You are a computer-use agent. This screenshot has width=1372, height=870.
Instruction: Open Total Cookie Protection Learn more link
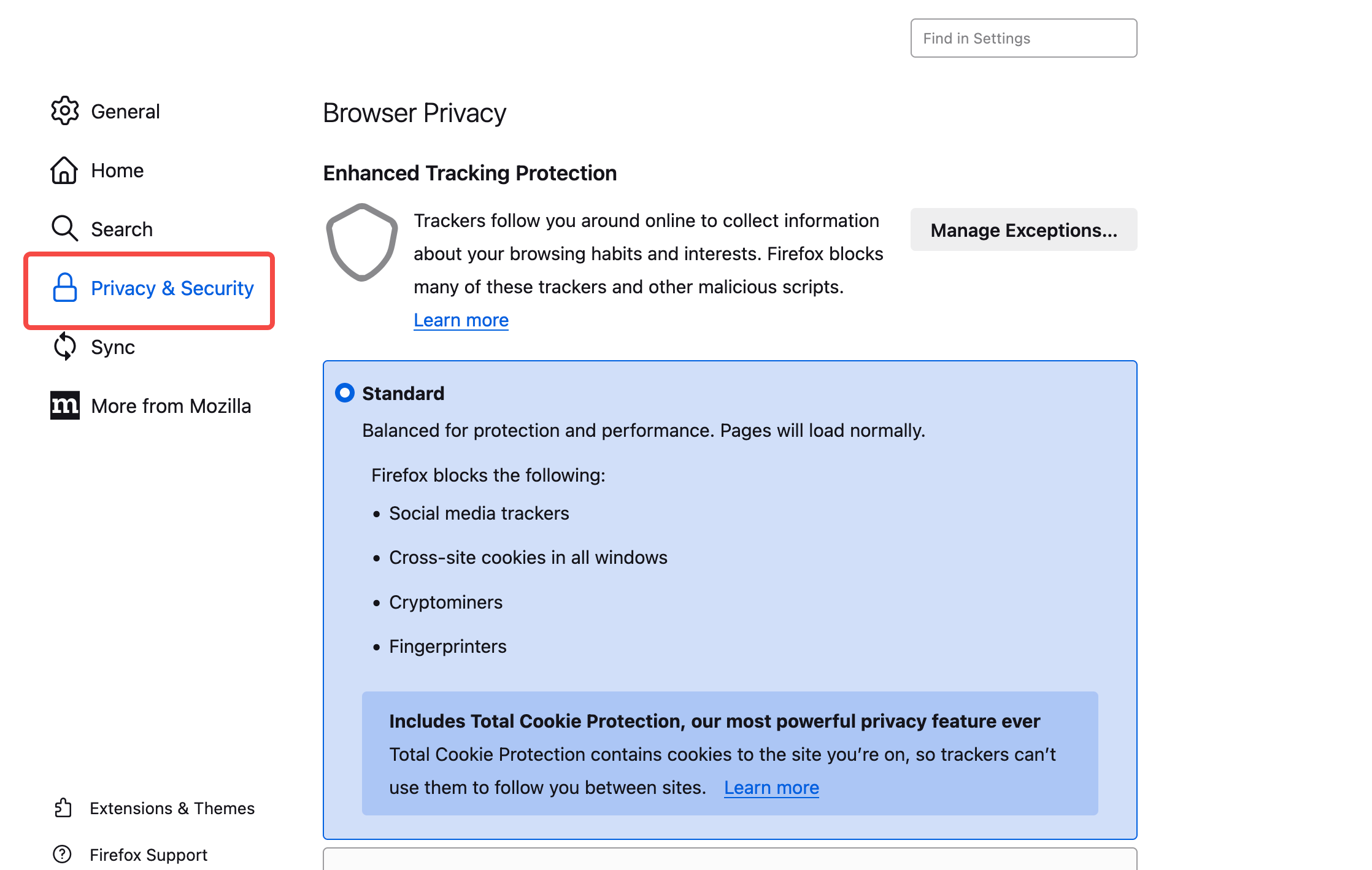coord(771,788)
